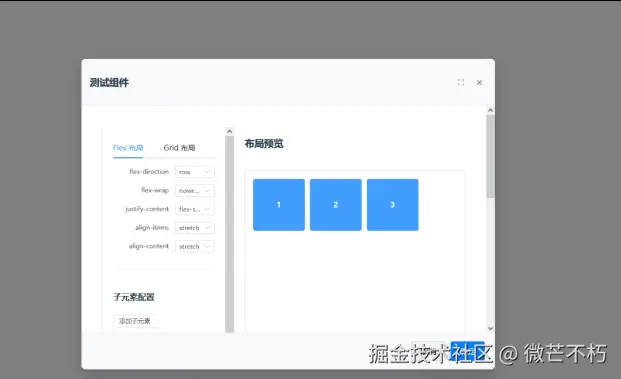This screenshot has width=621, height=379.
Task: Click the dialog scrollbar down arrow
Action: click(490, 328)
